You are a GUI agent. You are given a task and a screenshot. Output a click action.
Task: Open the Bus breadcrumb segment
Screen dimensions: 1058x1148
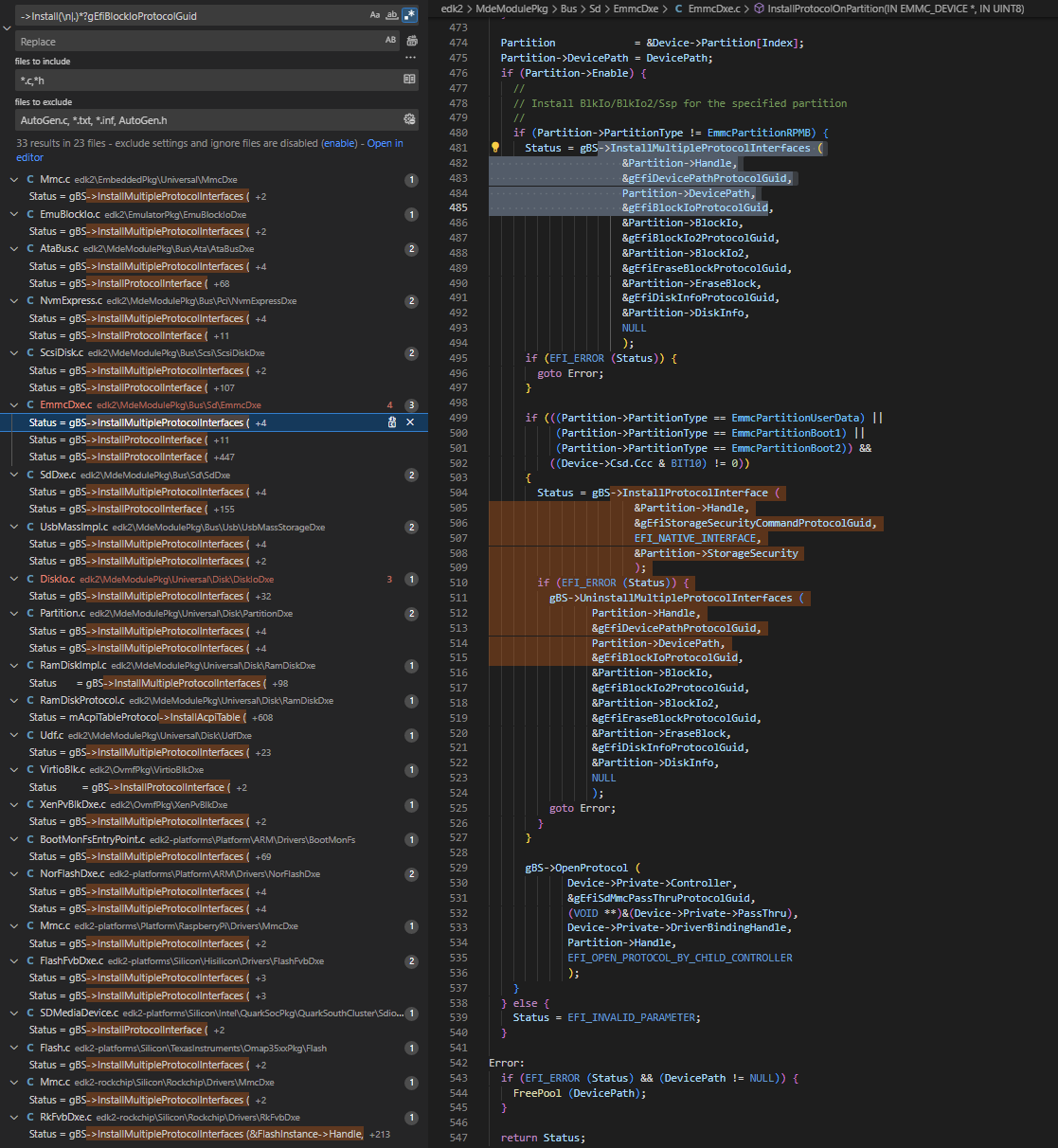568,9
